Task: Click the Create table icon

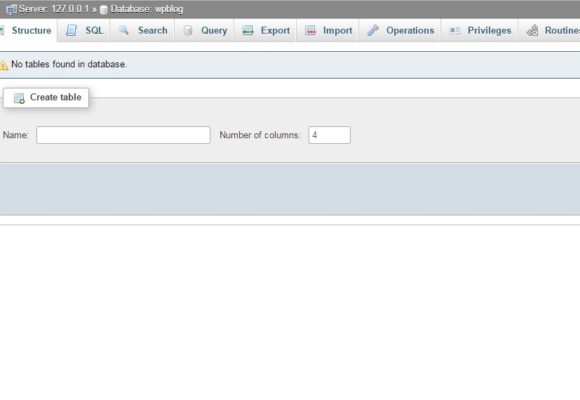Action: click(19, 98)
